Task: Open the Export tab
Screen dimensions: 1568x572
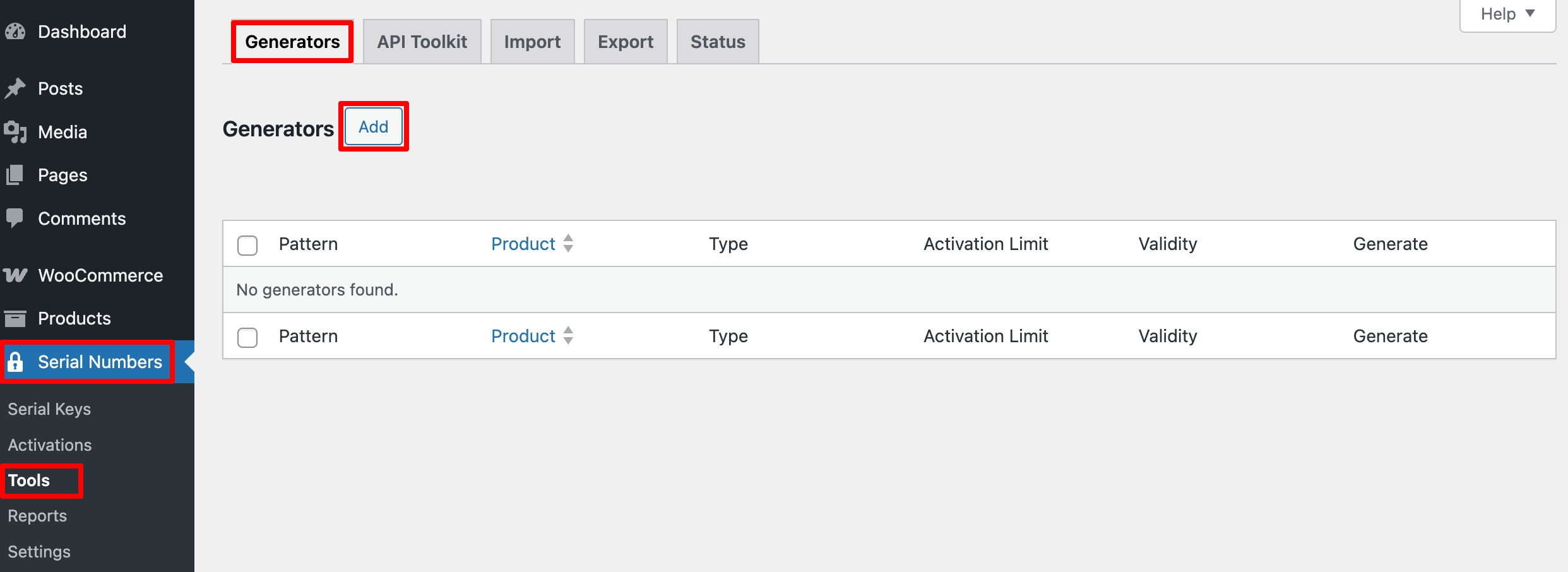Action: point(626,42)
